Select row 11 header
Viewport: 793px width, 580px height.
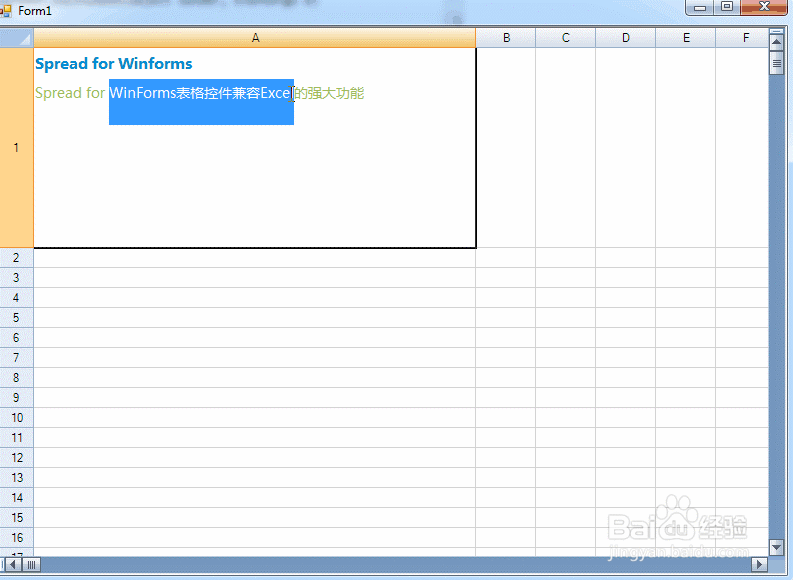pyautogui.click(x=17, y=438)
